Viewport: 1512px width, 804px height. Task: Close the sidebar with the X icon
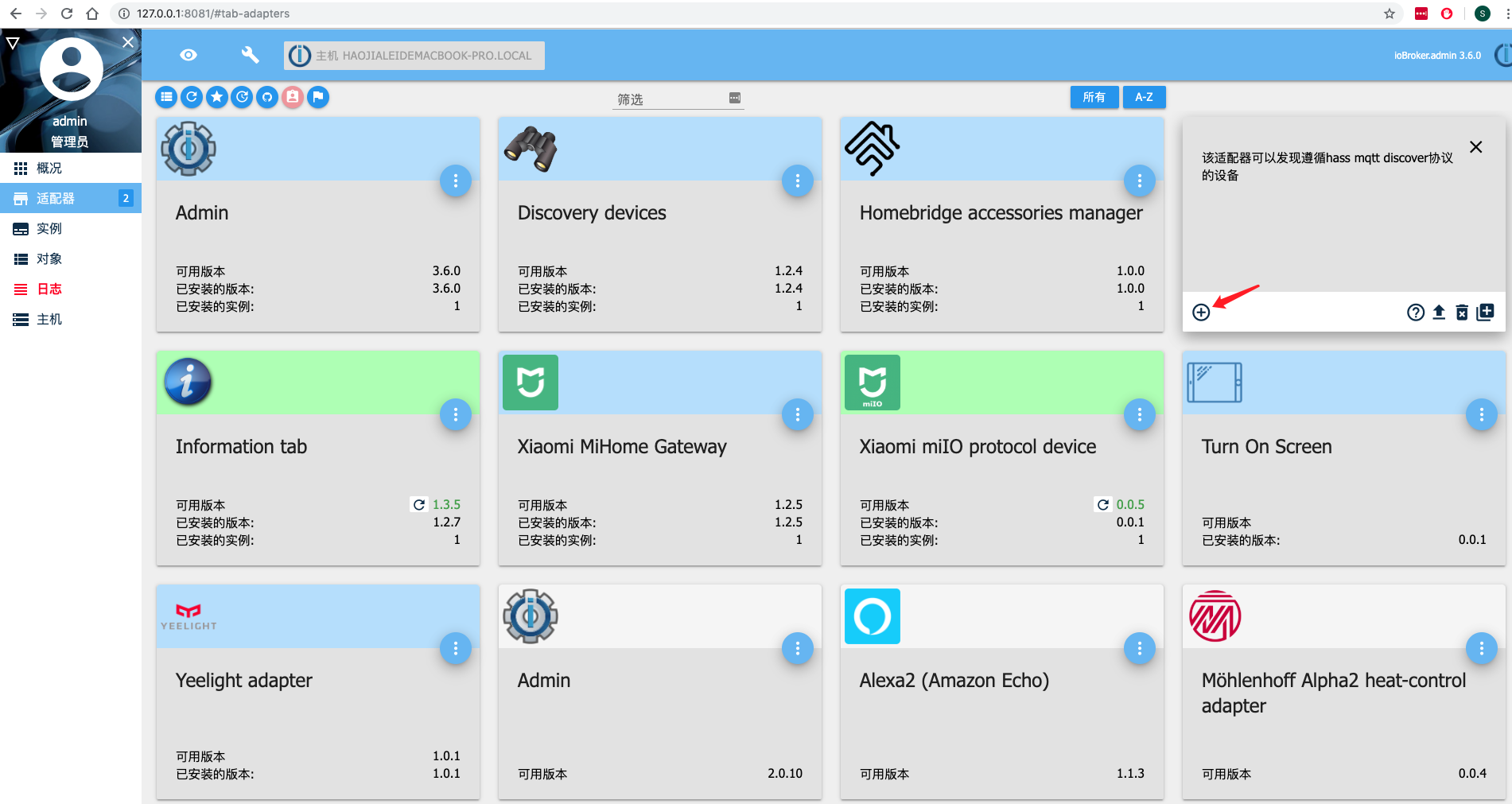[128, 42]
